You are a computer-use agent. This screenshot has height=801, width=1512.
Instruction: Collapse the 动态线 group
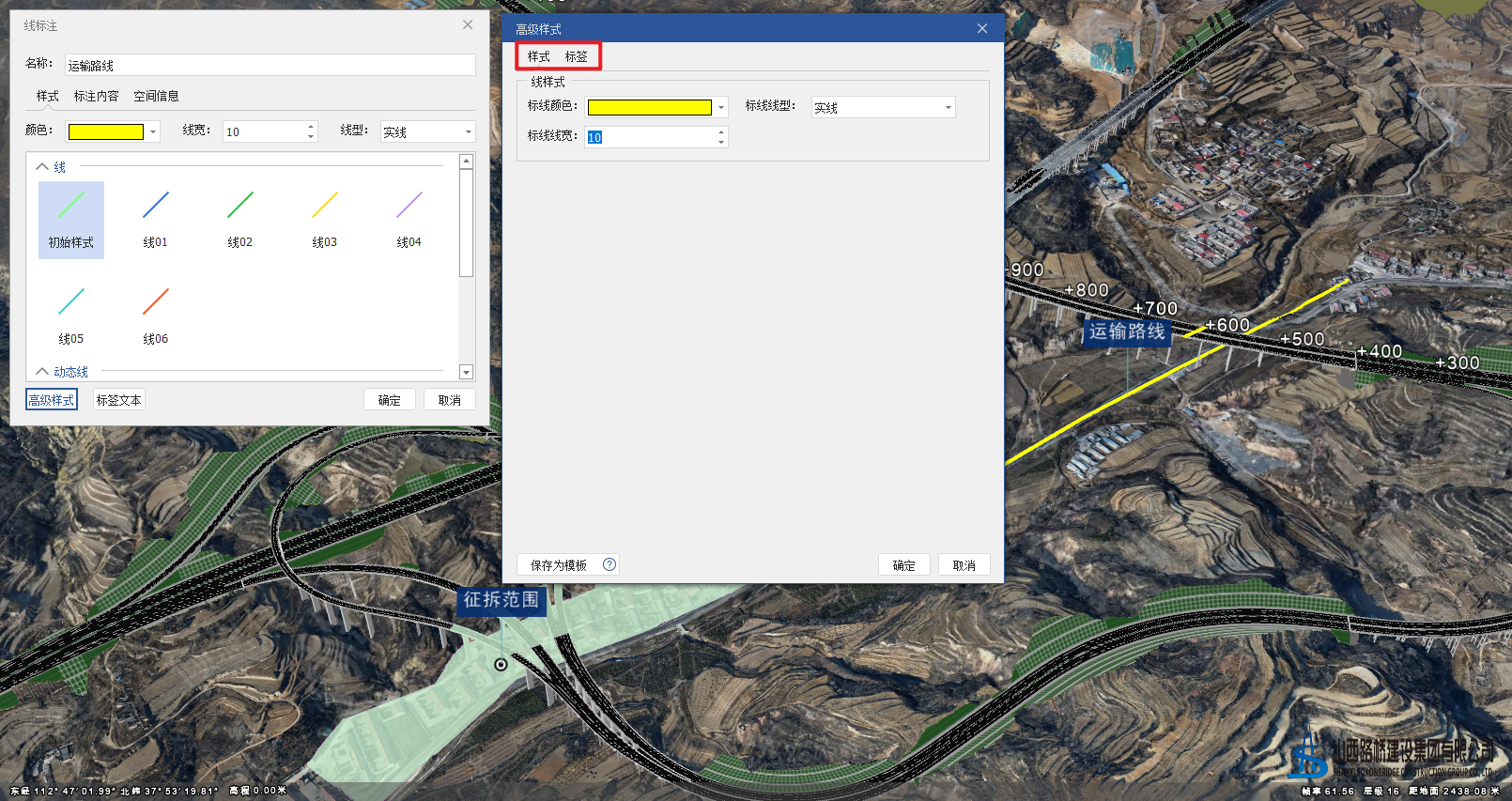pos(42,372)
